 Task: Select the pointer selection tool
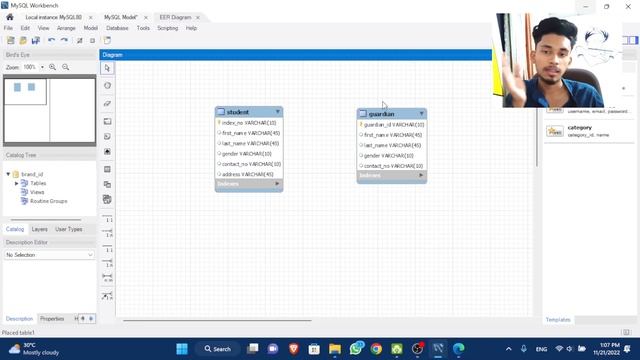(x=107, y=68)
